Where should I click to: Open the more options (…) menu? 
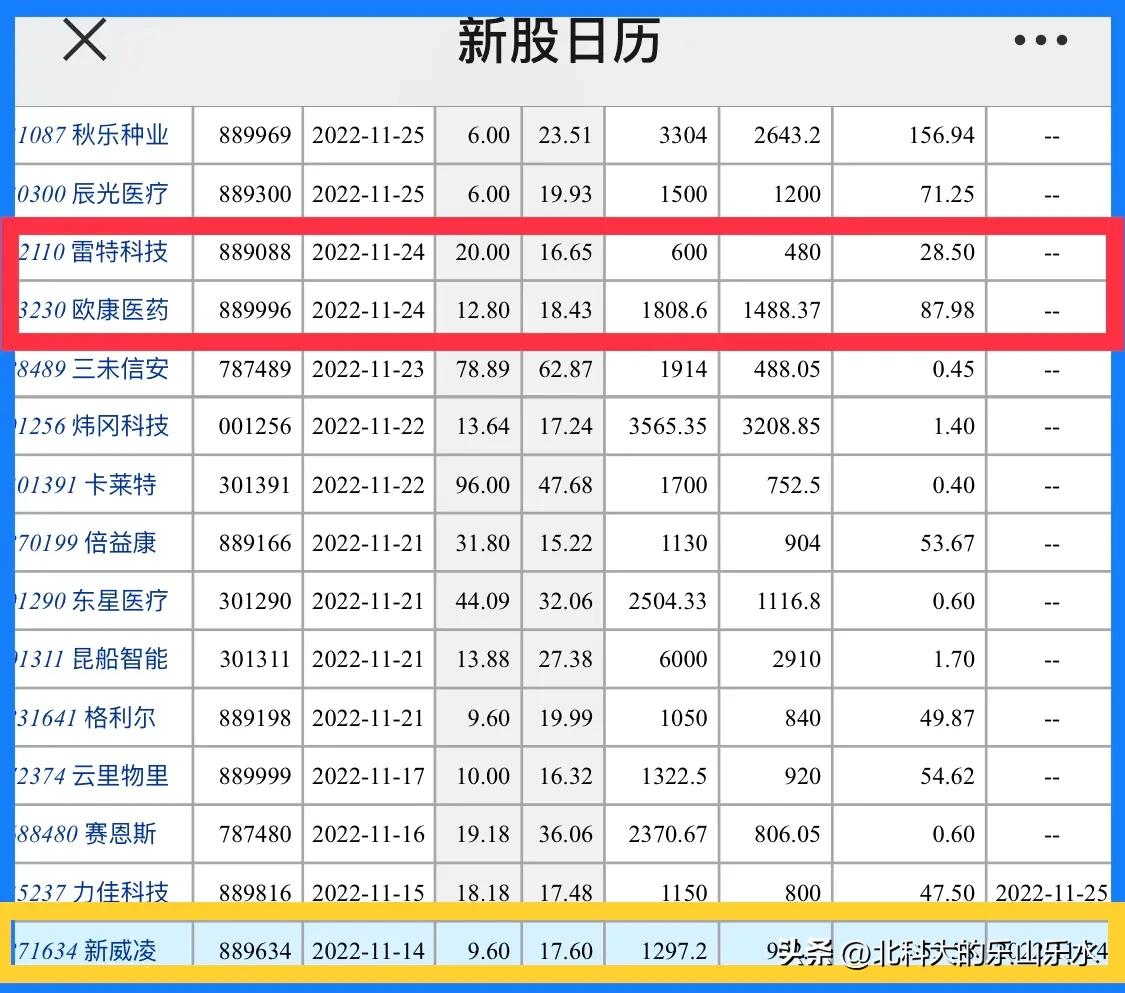point(1038,40)
